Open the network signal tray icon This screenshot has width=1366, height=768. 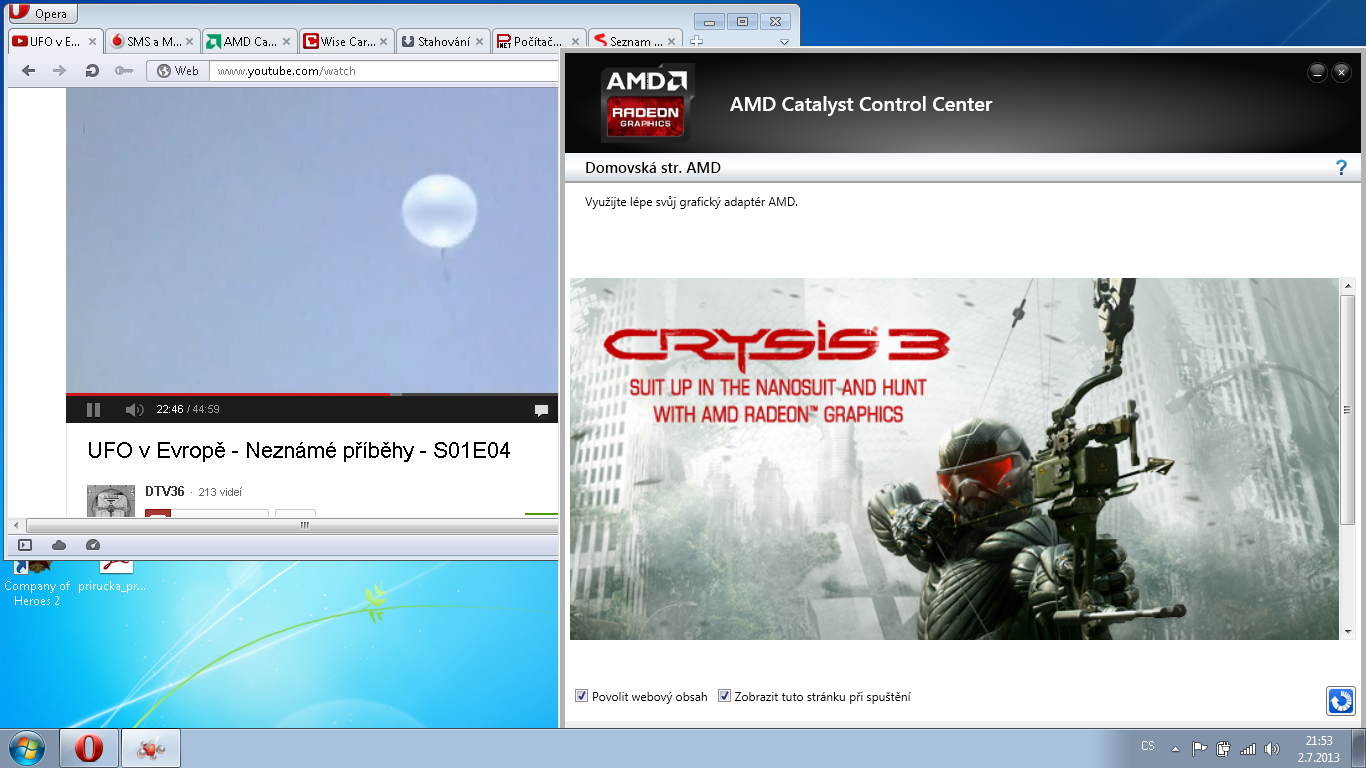(1247, 748)
